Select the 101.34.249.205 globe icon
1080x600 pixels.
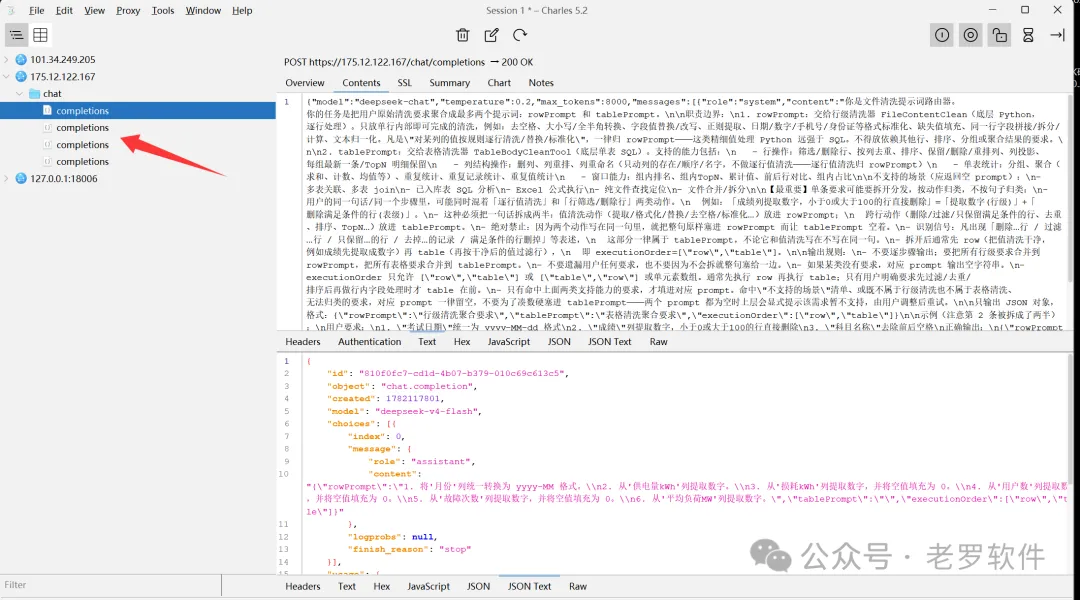[x=21, y=59]
